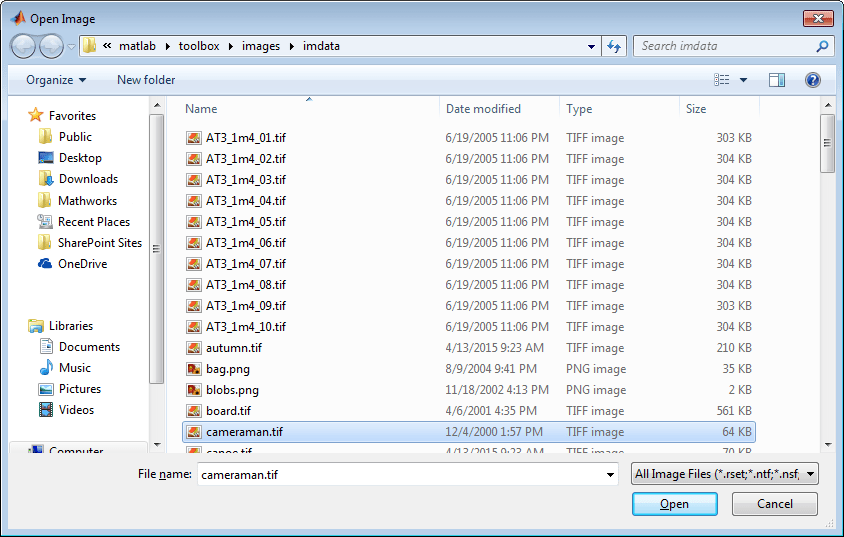Change view using the view icon
Screen dimensions: 844x537
tap(721, 80)
